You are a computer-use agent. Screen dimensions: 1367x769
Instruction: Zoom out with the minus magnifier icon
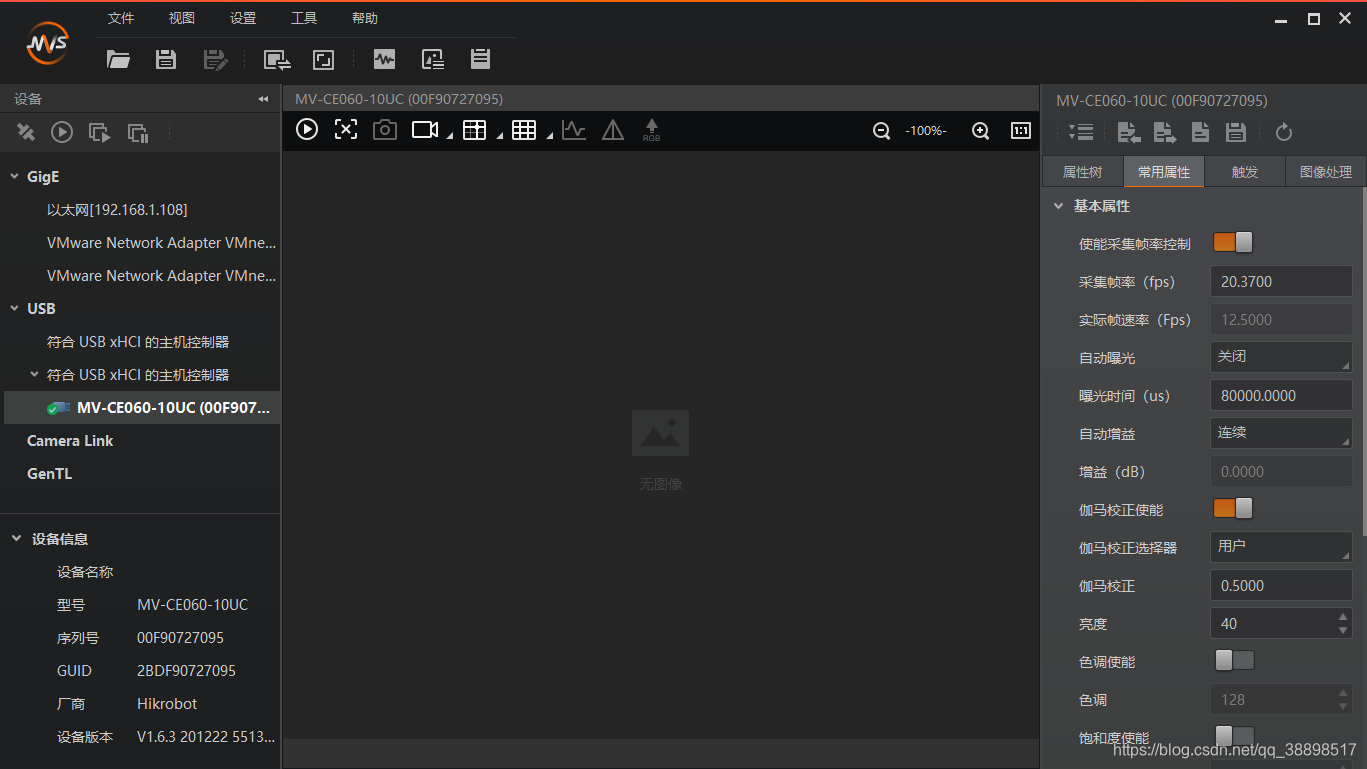(x=882, y=131)
